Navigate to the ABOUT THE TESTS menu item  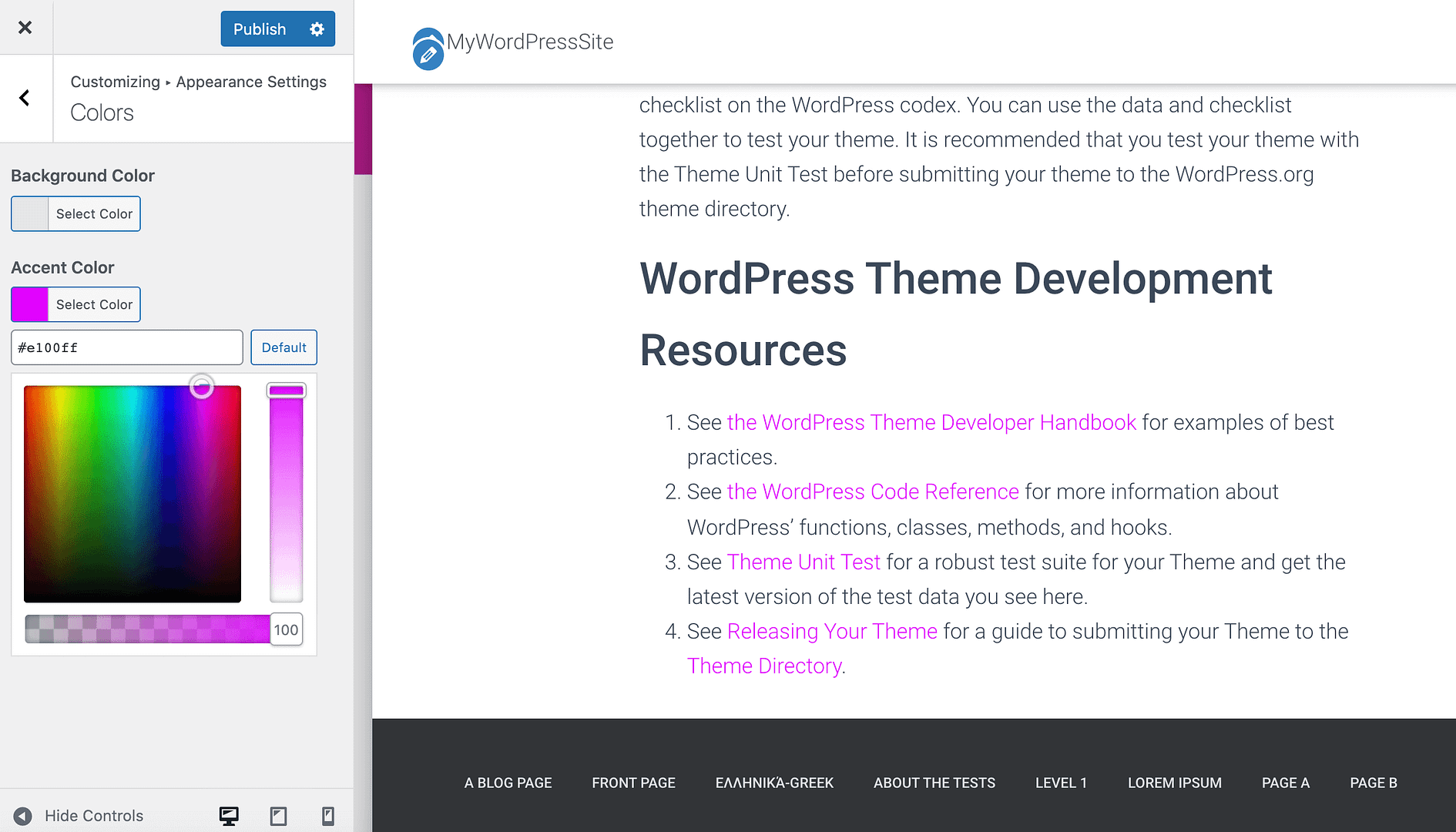tap(934, 782)
